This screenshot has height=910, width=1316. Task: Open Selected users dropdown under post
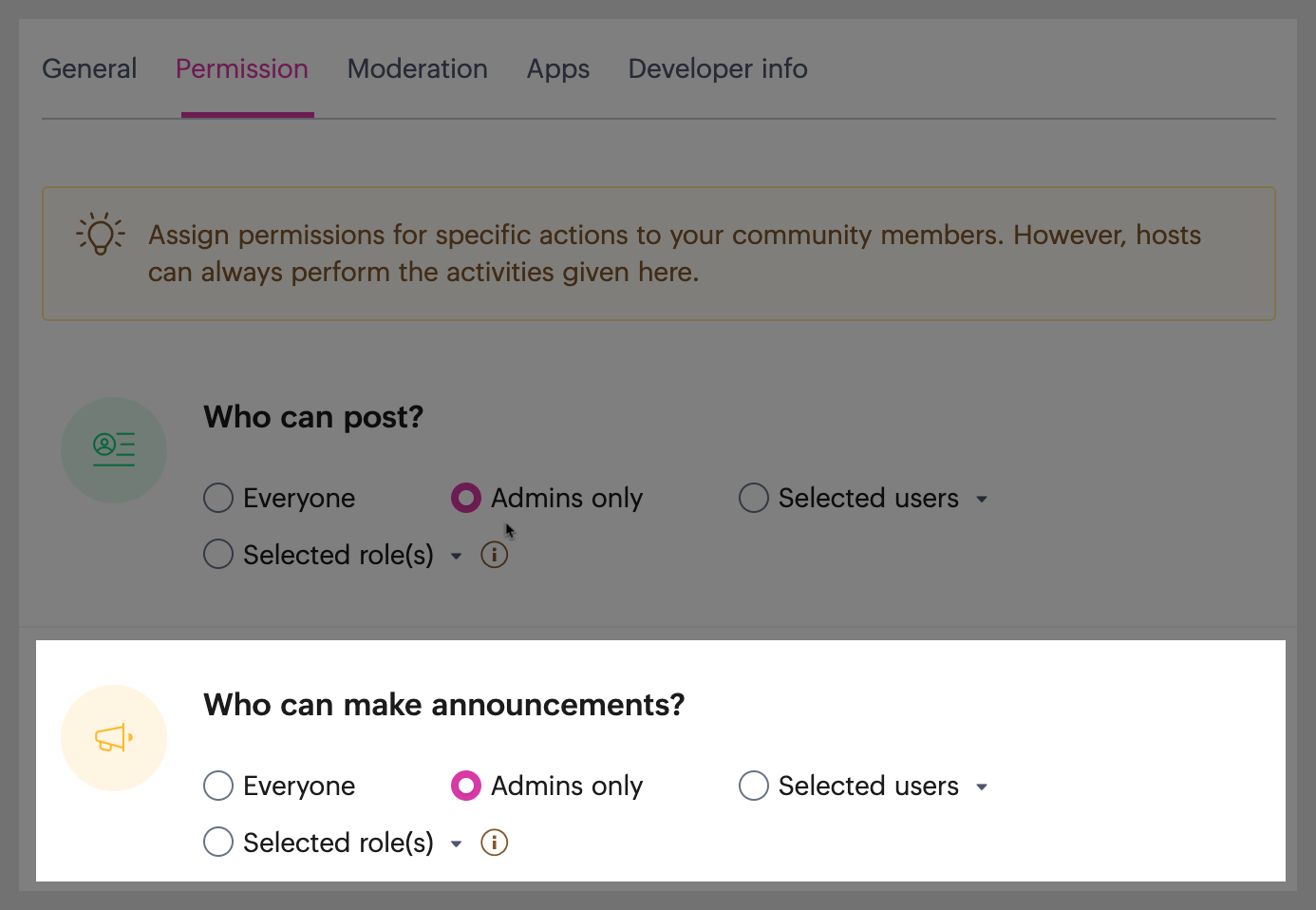point(982,499)
